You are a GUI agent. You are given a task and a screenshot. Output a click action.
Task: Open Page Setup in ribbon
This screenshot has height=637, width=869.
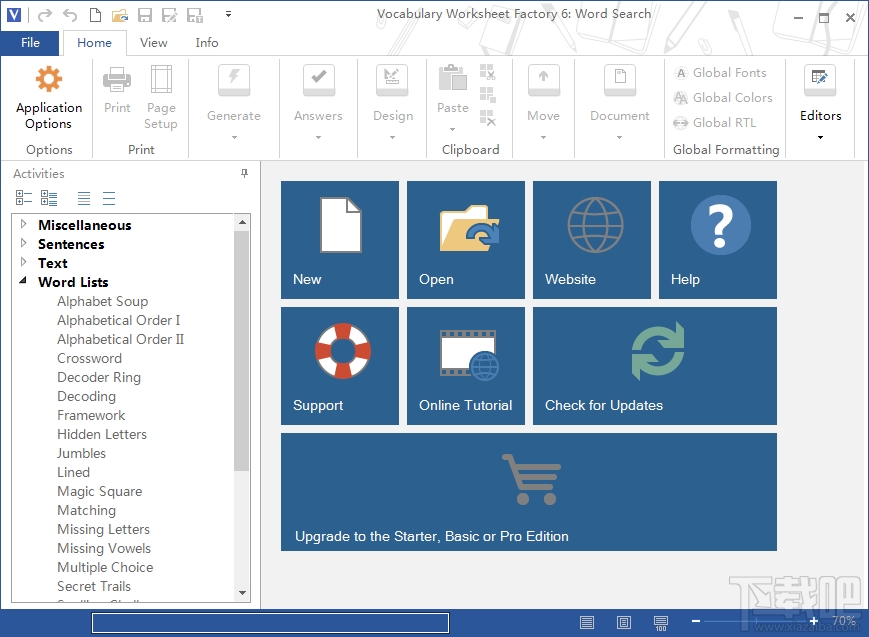161,79
